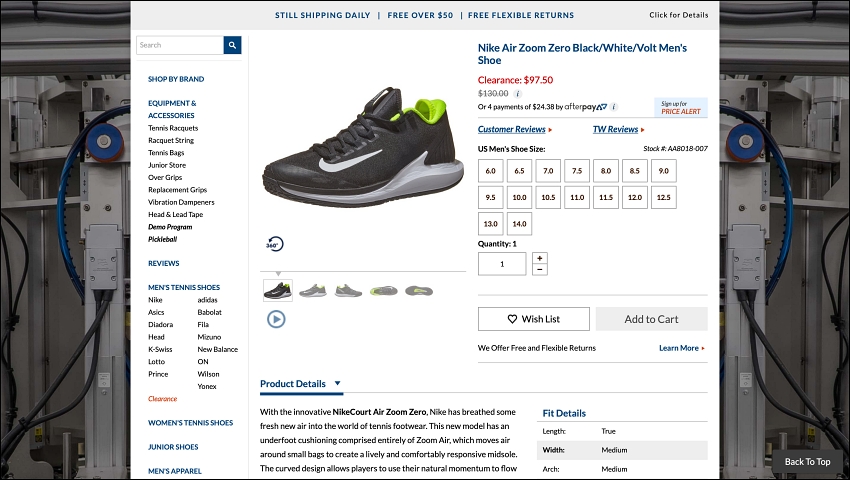This screenshot has height=480, width=850.
Task: Click the search magnifier icon
Action: coord(232,45)
